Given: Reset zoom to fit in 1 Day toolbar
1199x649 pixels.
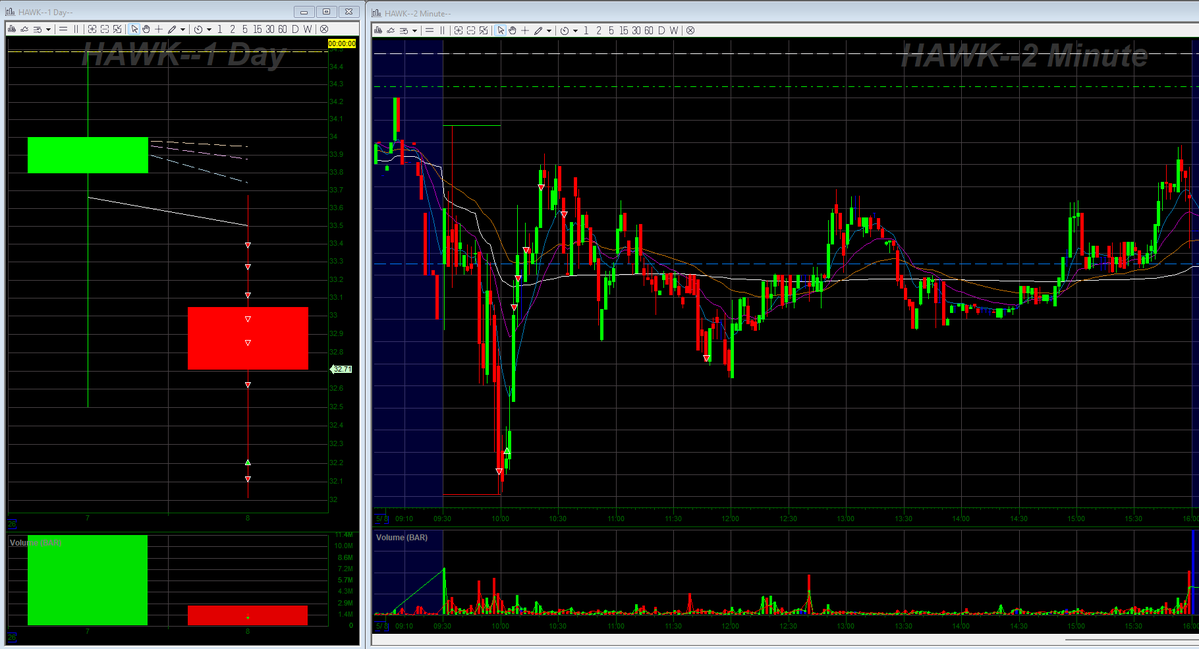Looking at the screenshot, I should [x=117, y=29].
